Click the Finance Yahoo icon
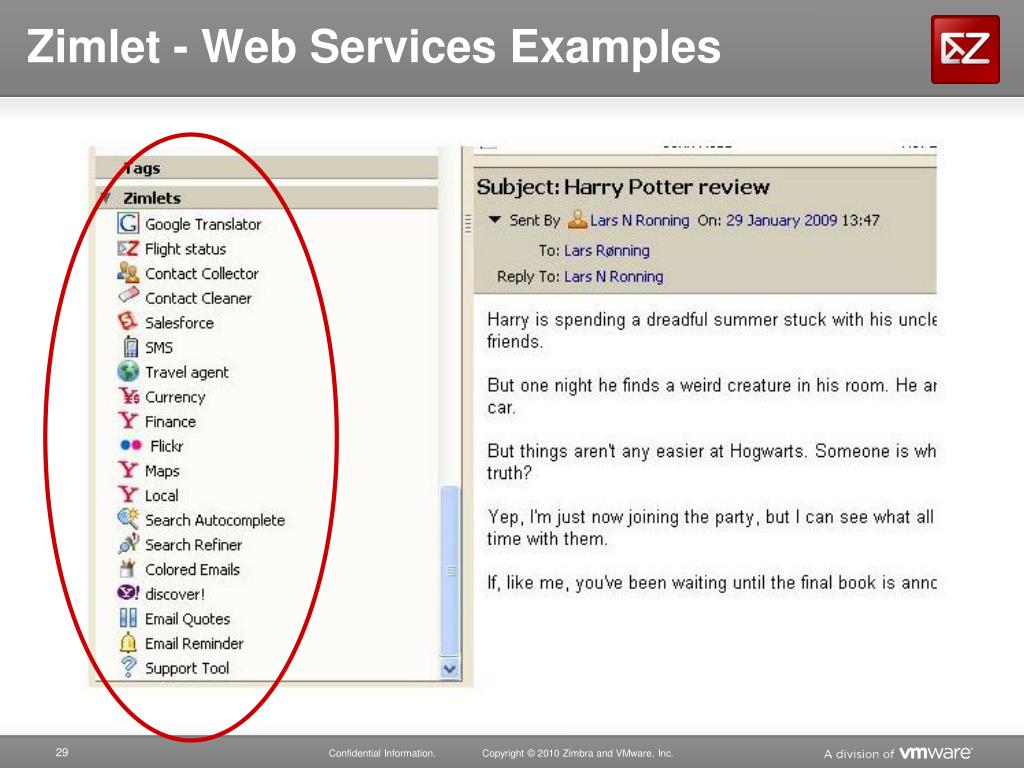Screen dimensions: 1024x768 pyautogui.click(x=128, y=420)
